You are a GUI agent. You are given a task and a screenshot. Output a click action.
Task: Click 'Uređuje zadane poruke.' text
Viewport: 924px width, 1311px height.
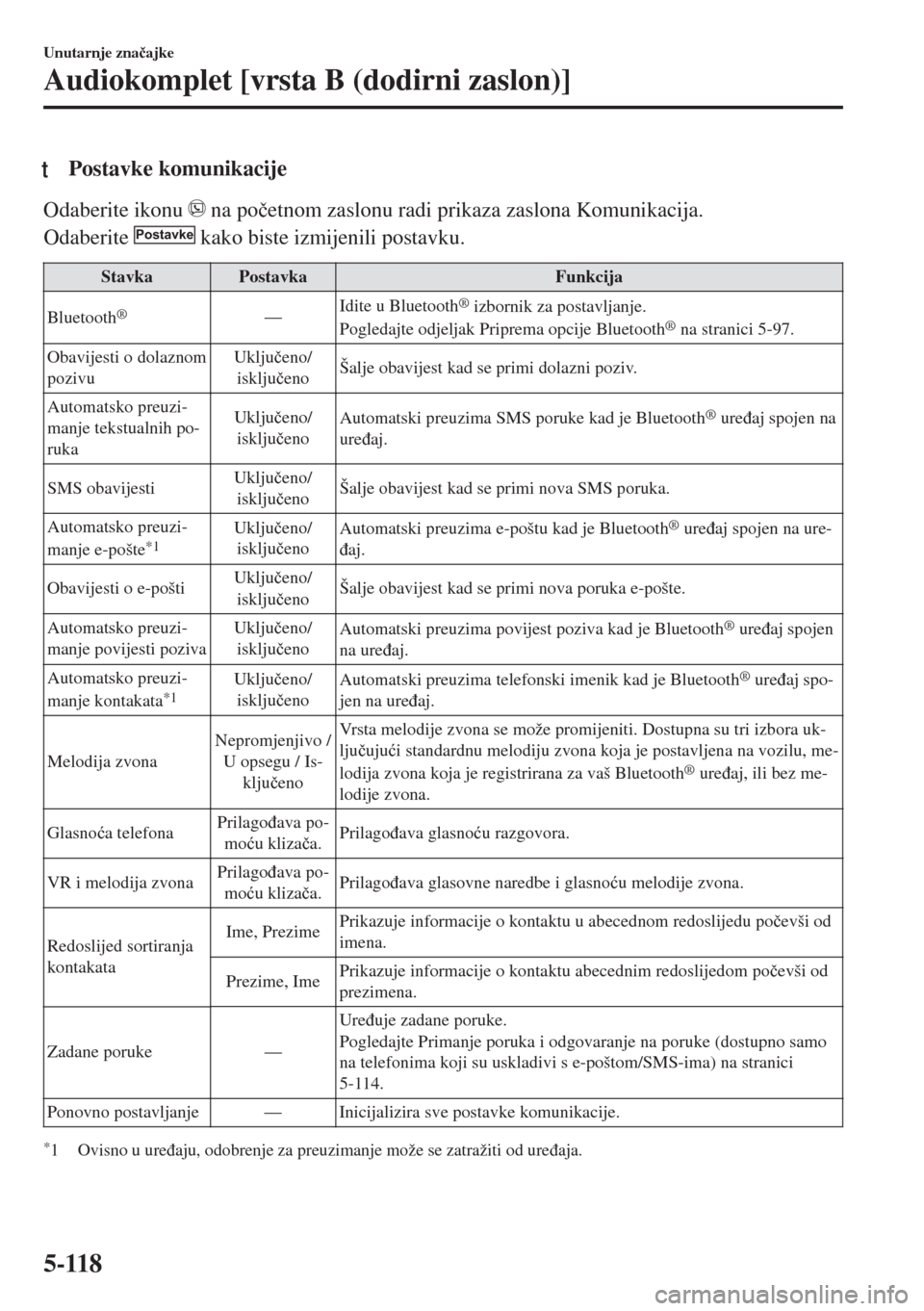(423, 1020)
